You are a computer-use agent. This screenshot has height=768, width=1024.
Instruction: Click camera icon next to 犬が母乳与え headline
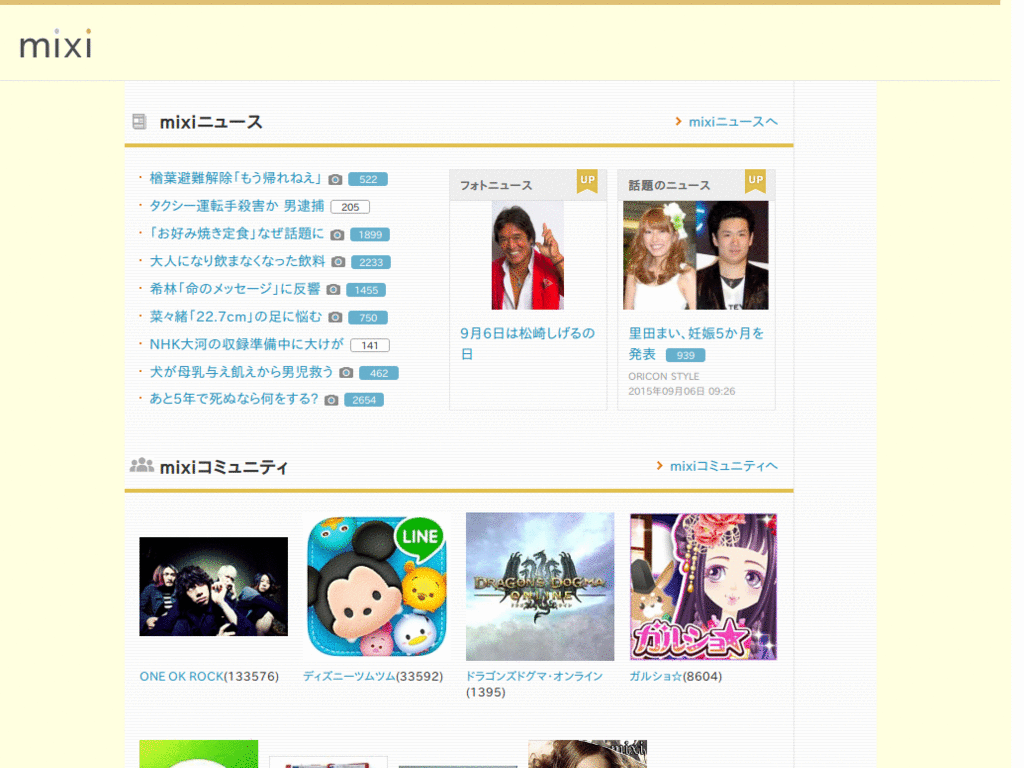coord(346,372)
